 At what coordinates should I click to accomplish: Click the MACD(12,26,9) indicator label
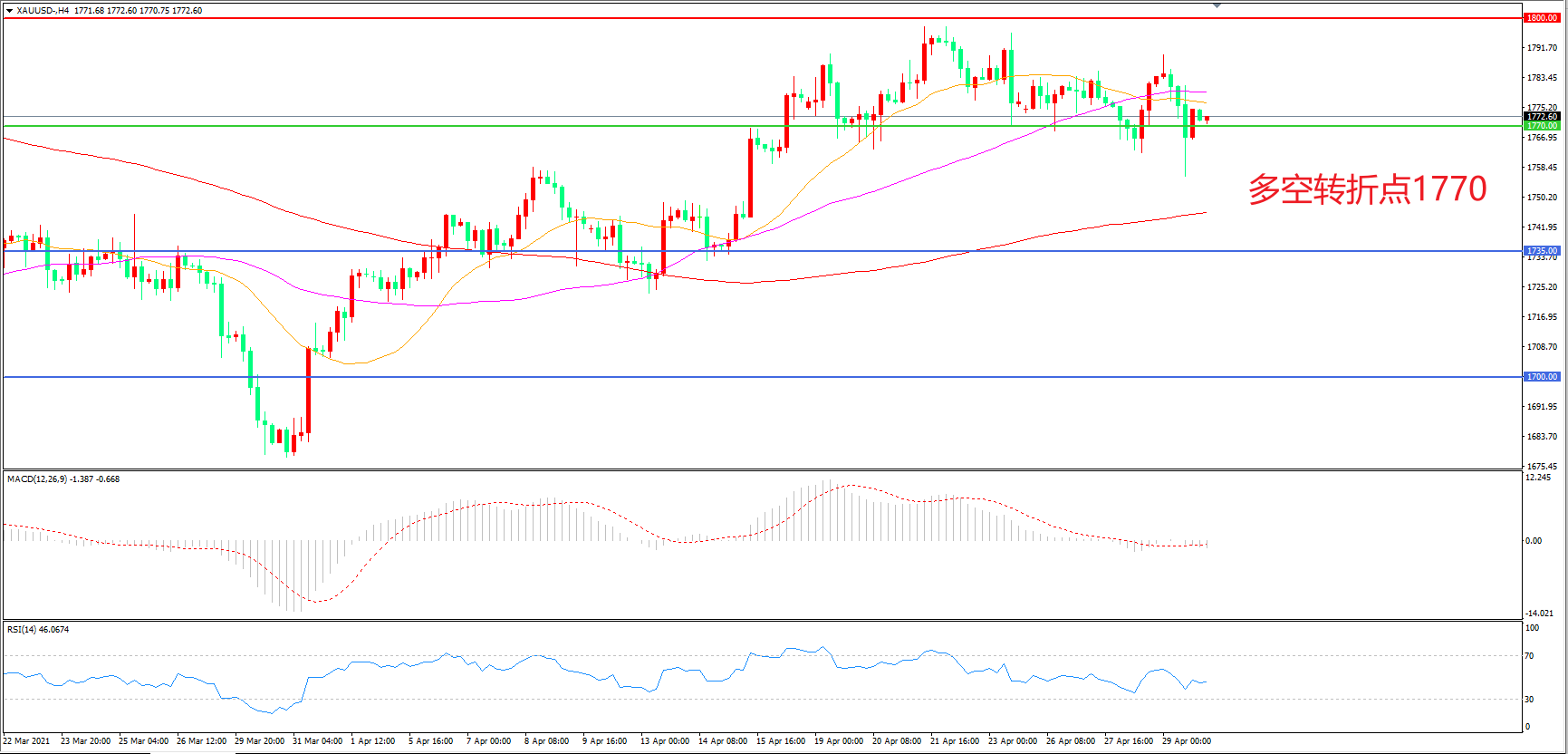coord(37,479)
